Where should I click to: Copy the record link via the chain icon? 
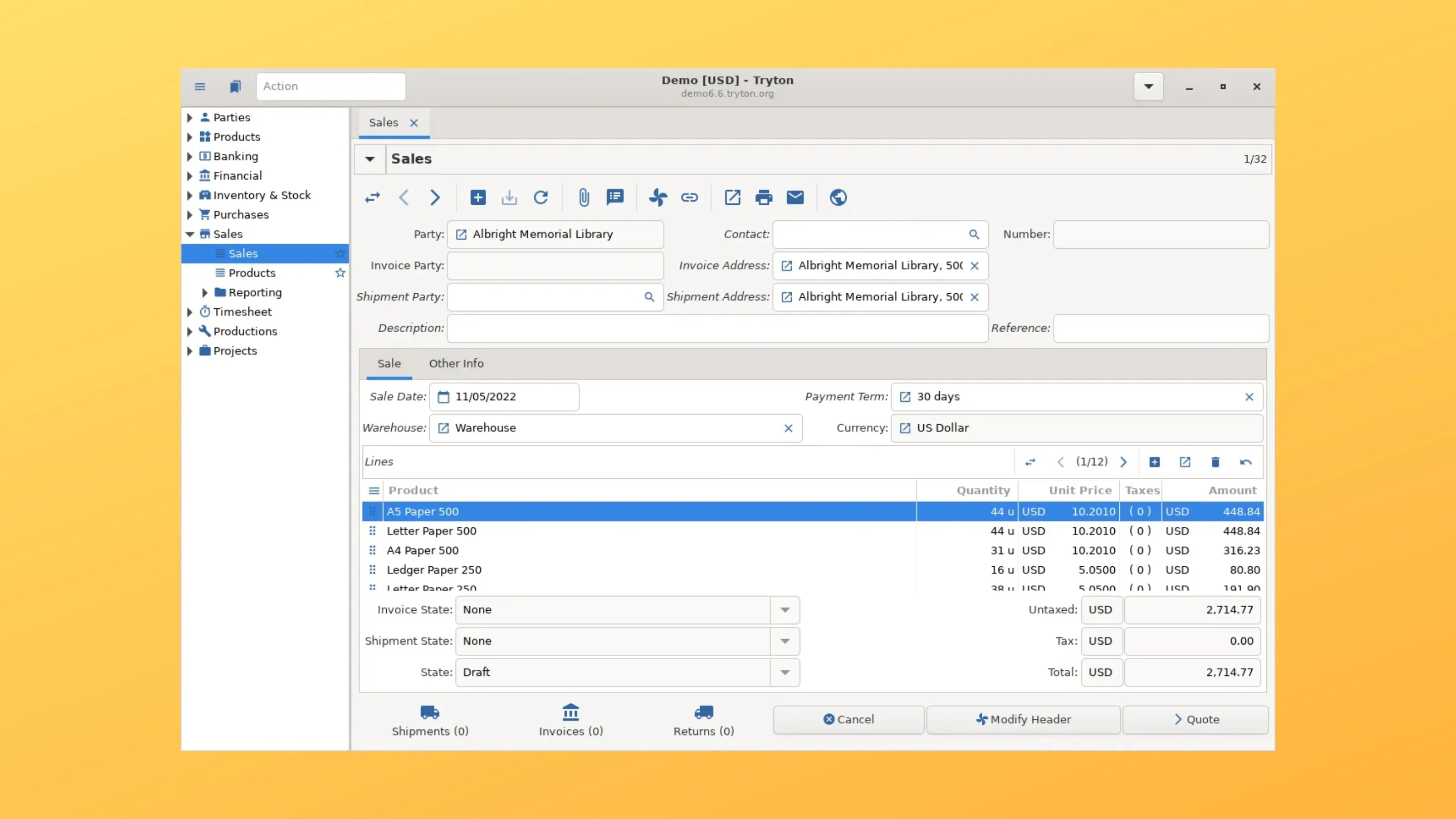(690, 197)
